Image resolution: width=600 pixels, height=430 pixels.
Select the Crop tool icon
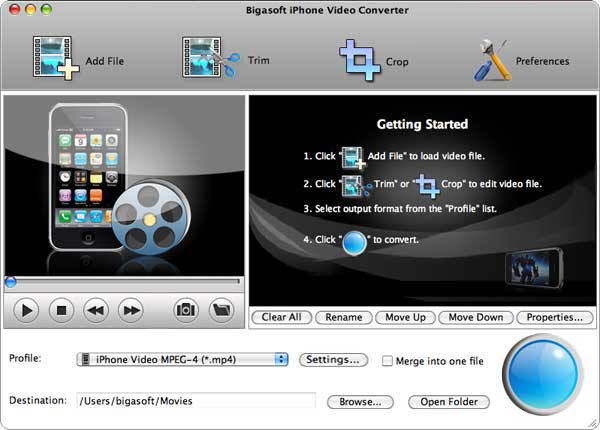coord(360,60)
